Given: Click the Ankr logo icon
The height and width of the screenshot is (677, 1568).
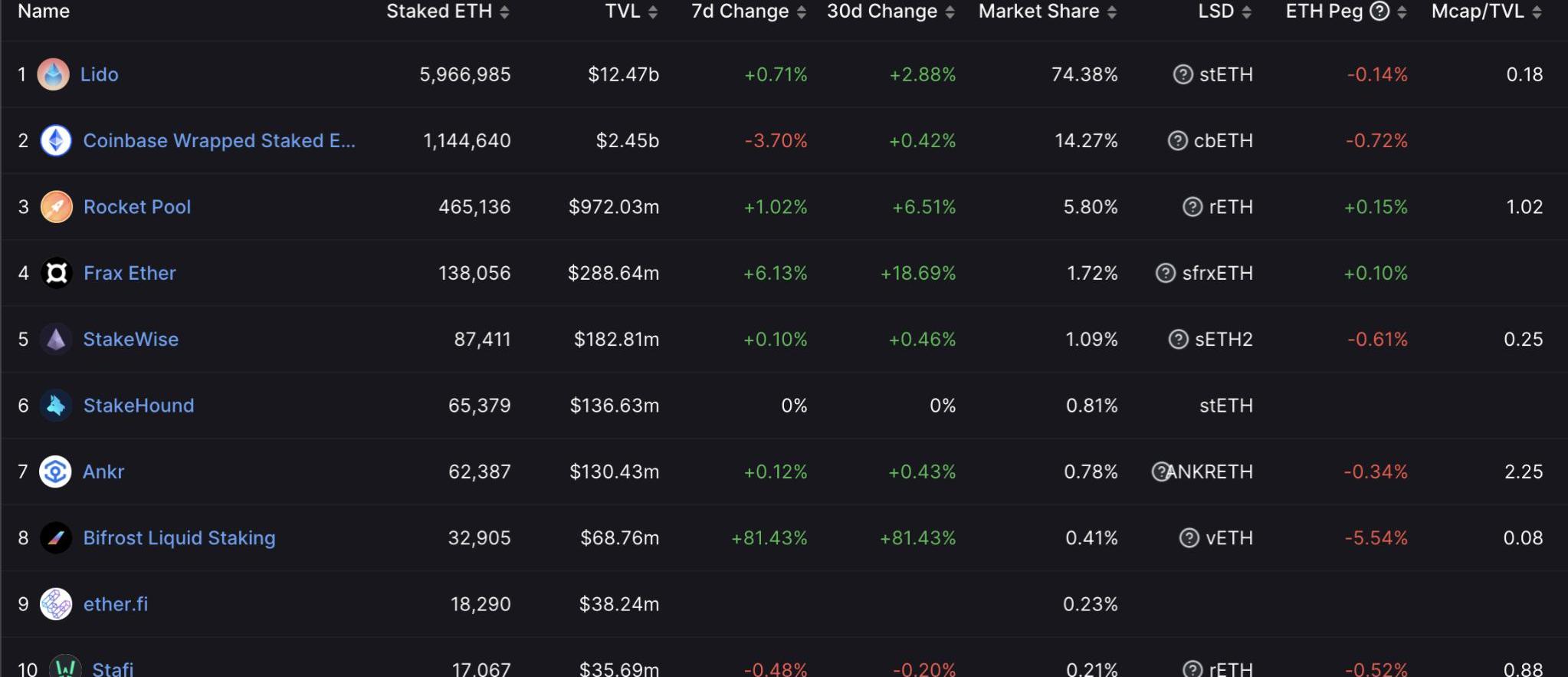Looking at the screenshot, I should coord(55,472).
